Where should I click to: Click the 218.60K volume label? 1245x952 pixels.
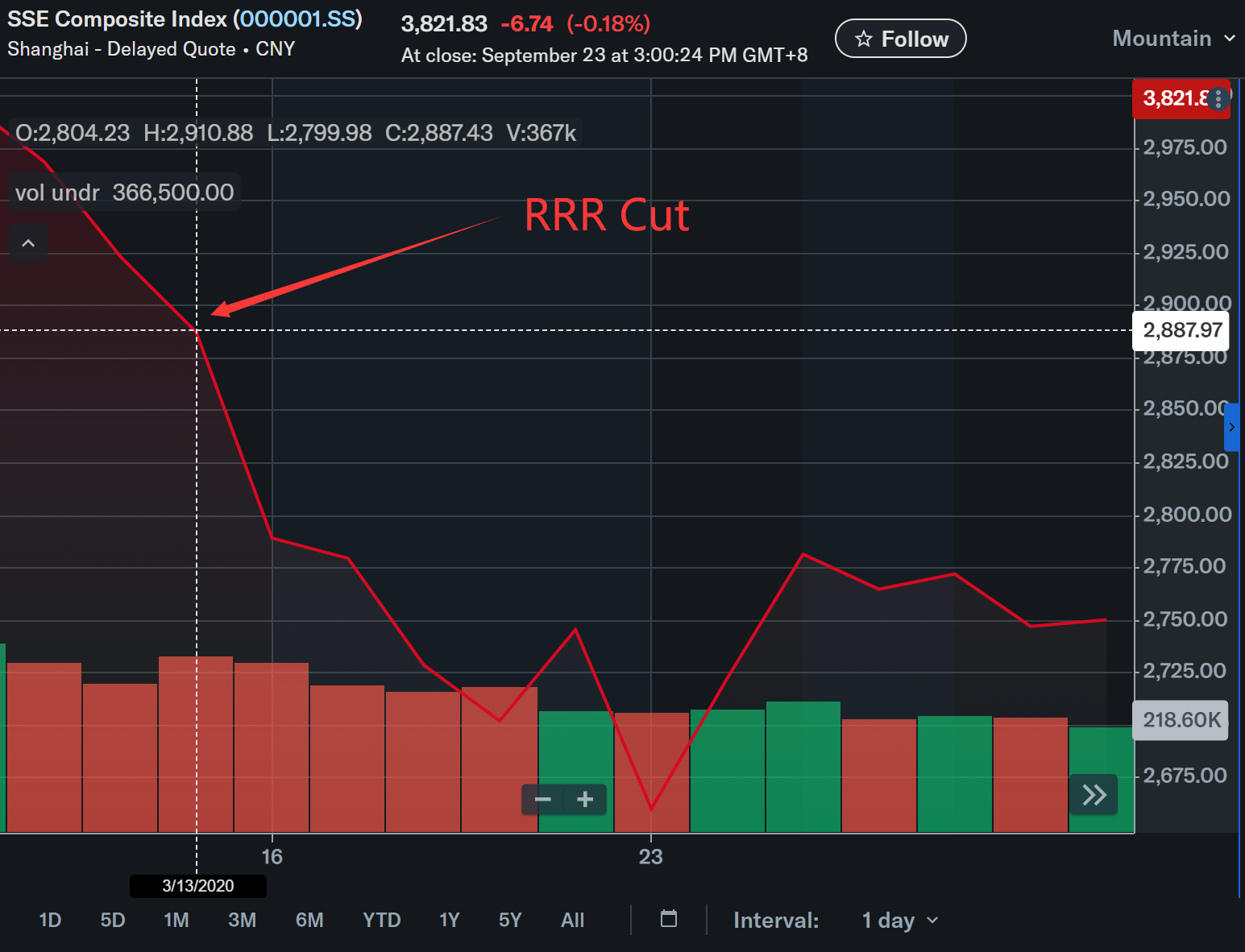[1181, 719]
